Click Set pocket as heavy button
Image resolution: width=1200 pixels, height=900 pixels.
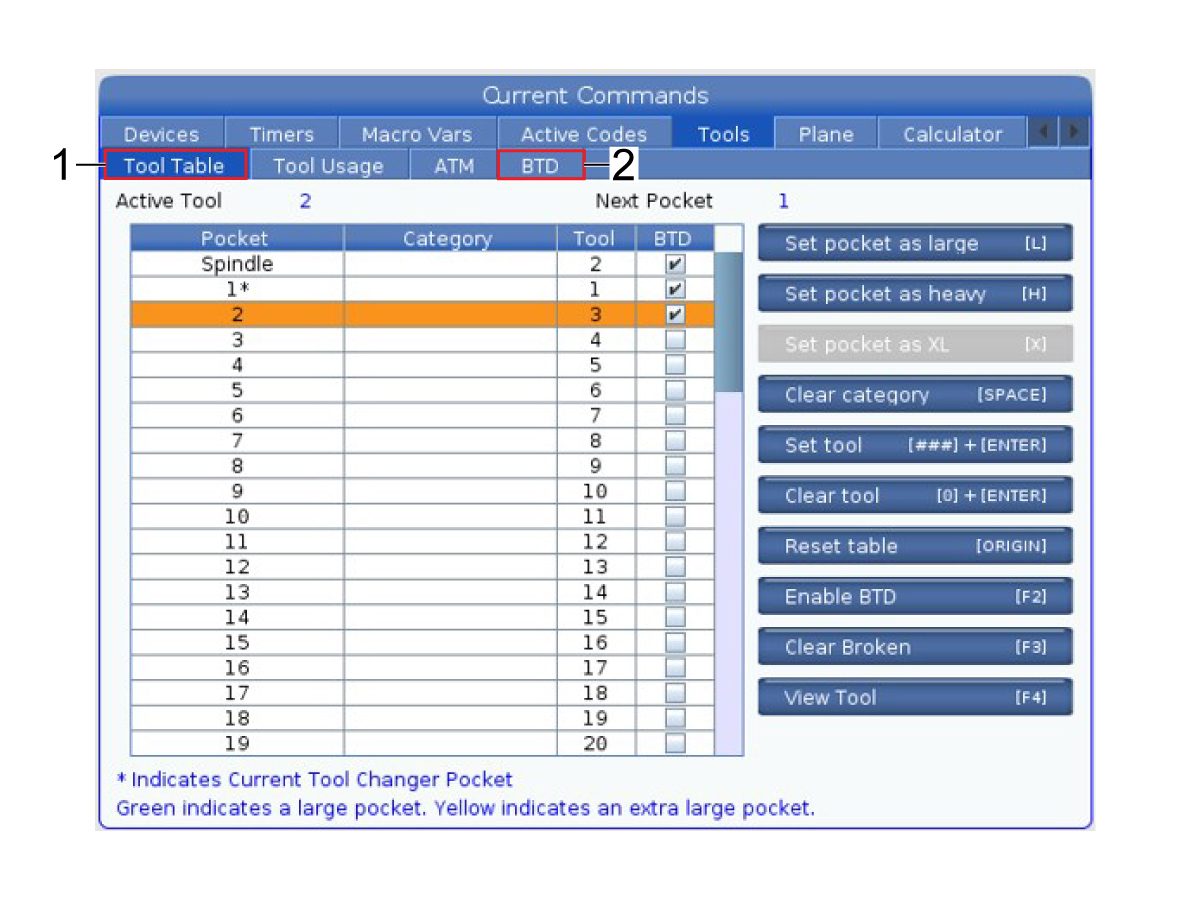[915, 294]
